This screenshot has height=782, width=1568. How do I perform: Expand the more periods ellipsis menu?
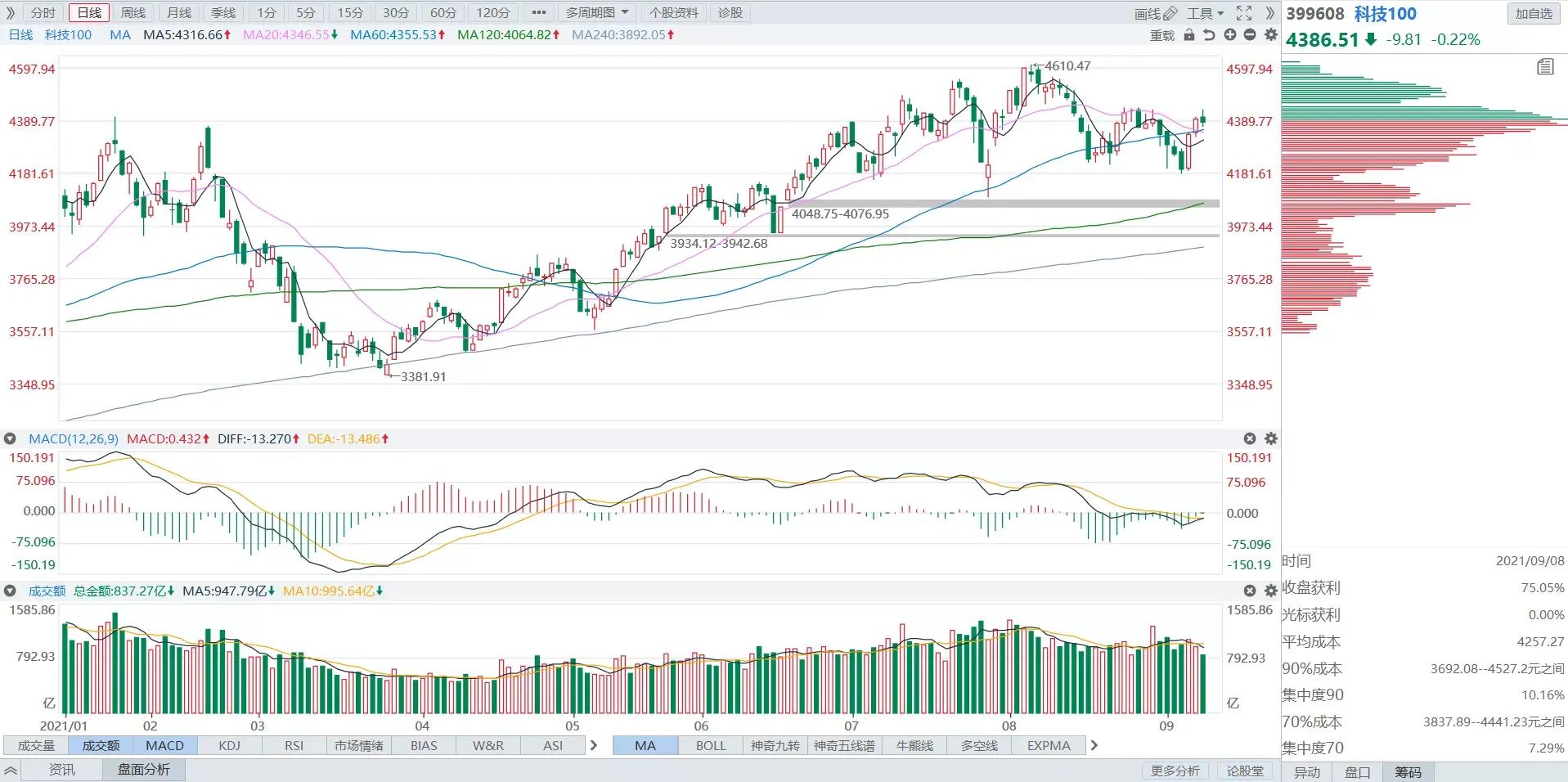pyautogui.click(x=538, y=13)
